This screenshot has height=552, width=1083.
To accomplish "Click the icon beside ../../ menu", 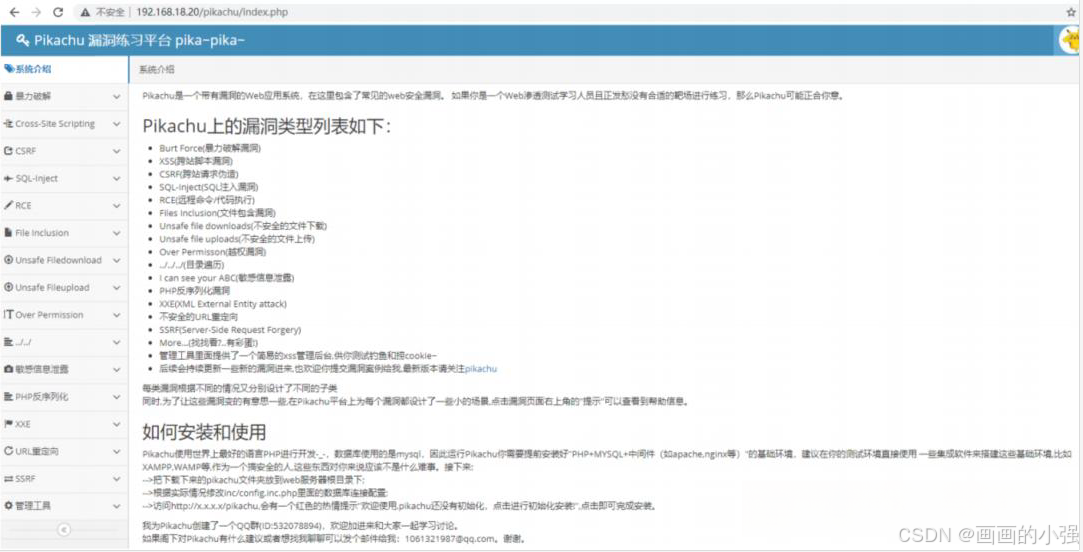I will 8,342.
